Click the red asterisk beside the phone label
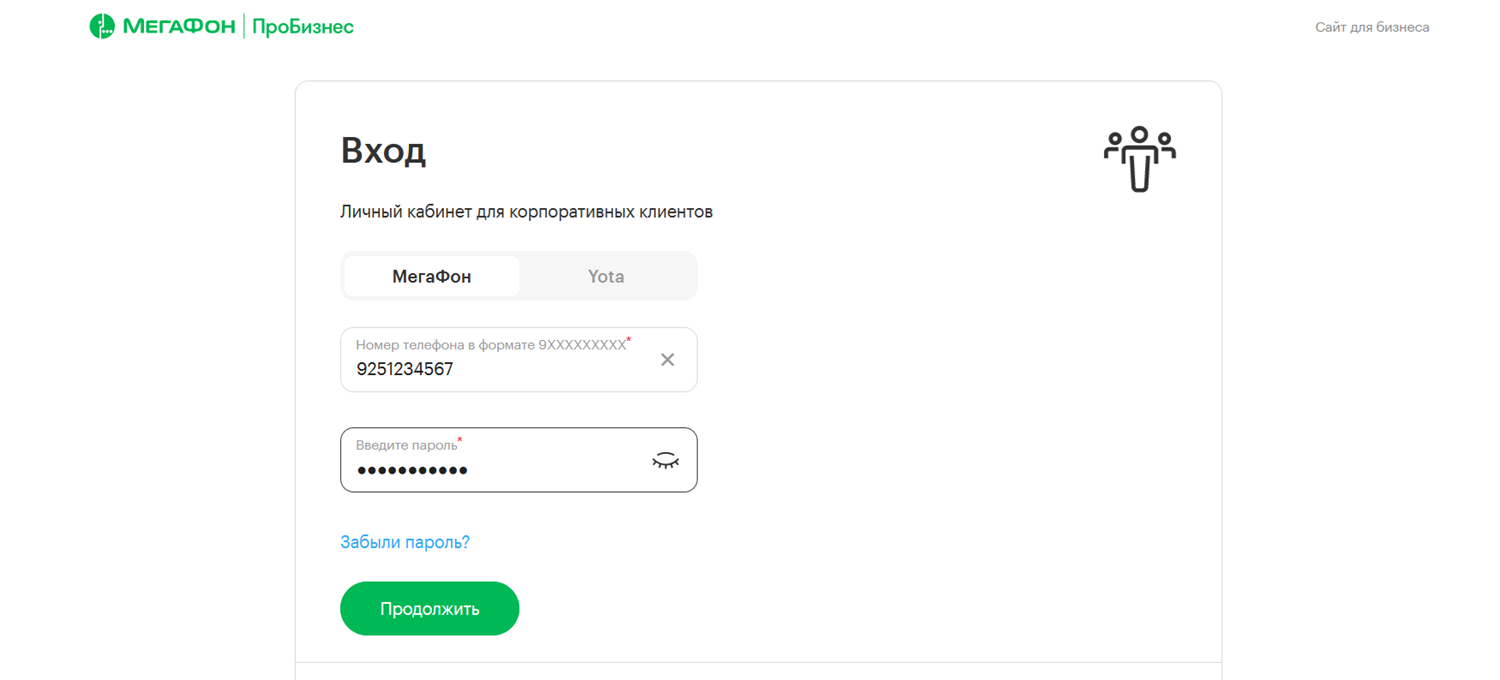1500x680 pixels. point(629,340)
